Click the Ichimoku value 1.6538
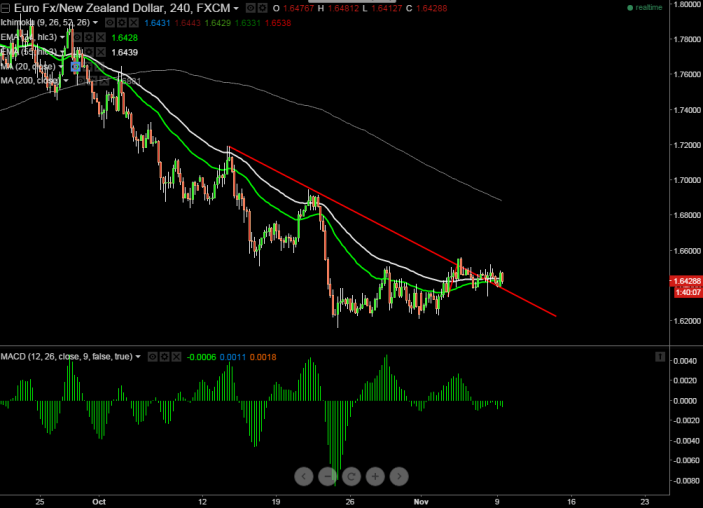Image resolution: width=703 pixels, height=508 pixels. (278, 23)
